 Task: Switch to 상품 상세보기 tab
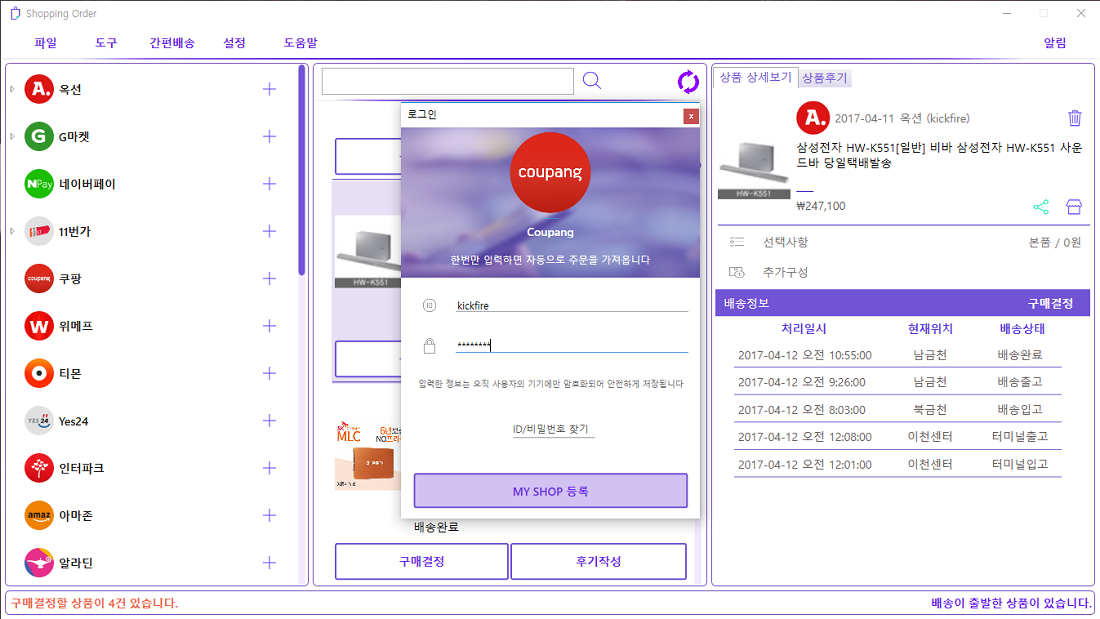click(756, 77)
